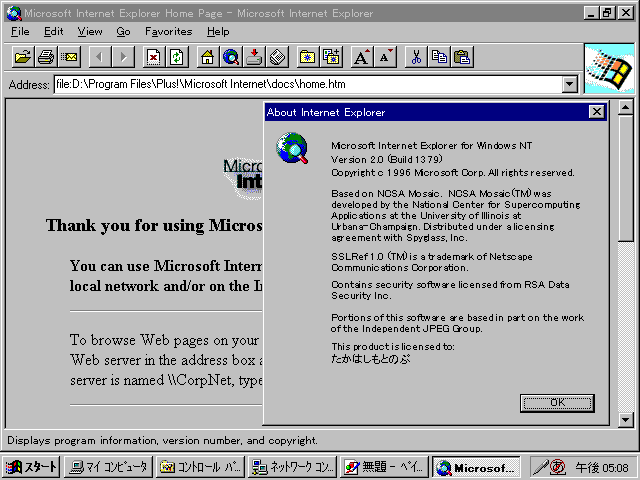Click the tray clock showing 午後 05:08
Screen dimensions: 640x480
click(x=602, y=467)
